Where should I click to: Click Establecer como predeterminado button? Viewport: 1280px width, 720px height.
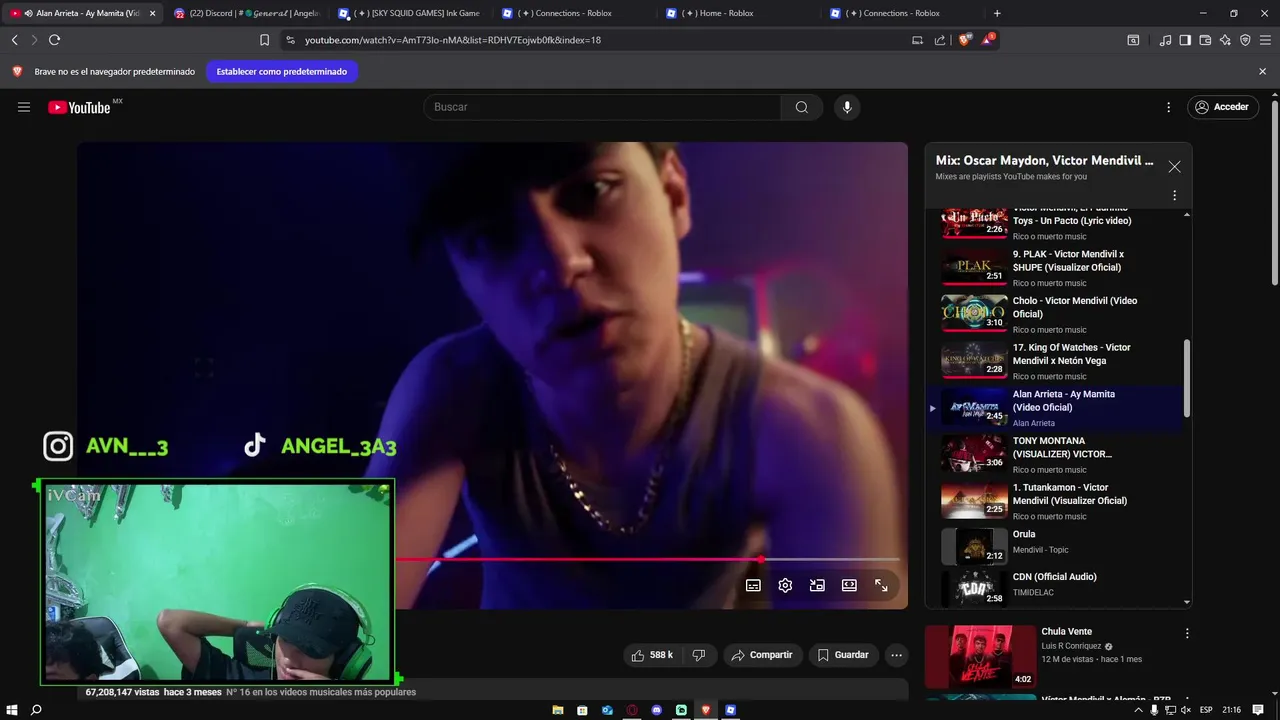(282, 72)
